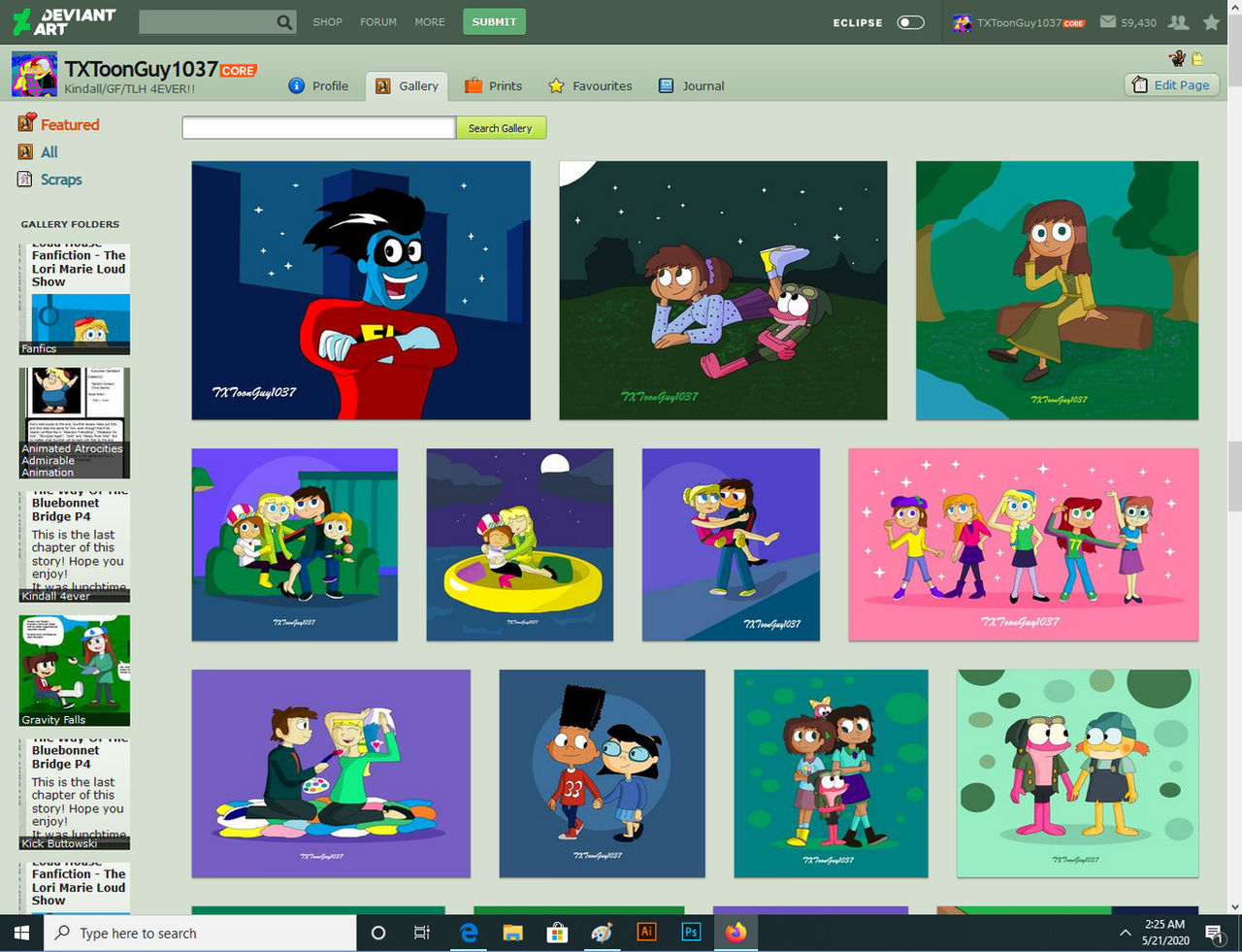Viewport: 1242px width, 952px height.
Task: Click the TXToonGuy1037 profile avatar
Action: tap(34, 75)
